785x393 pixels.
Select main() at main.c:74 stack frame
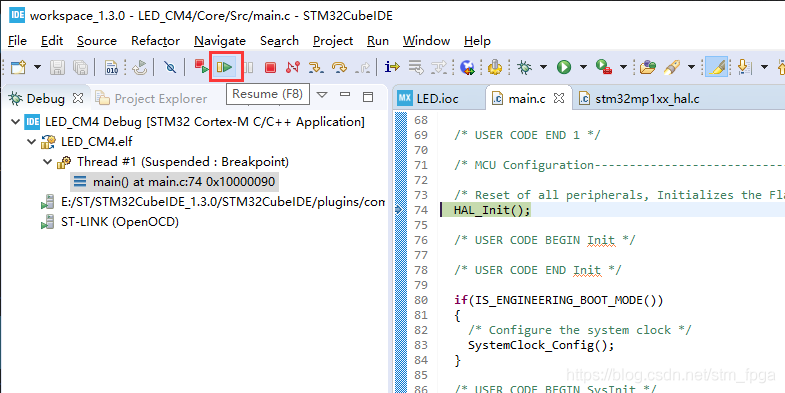[x=174, y=181]
